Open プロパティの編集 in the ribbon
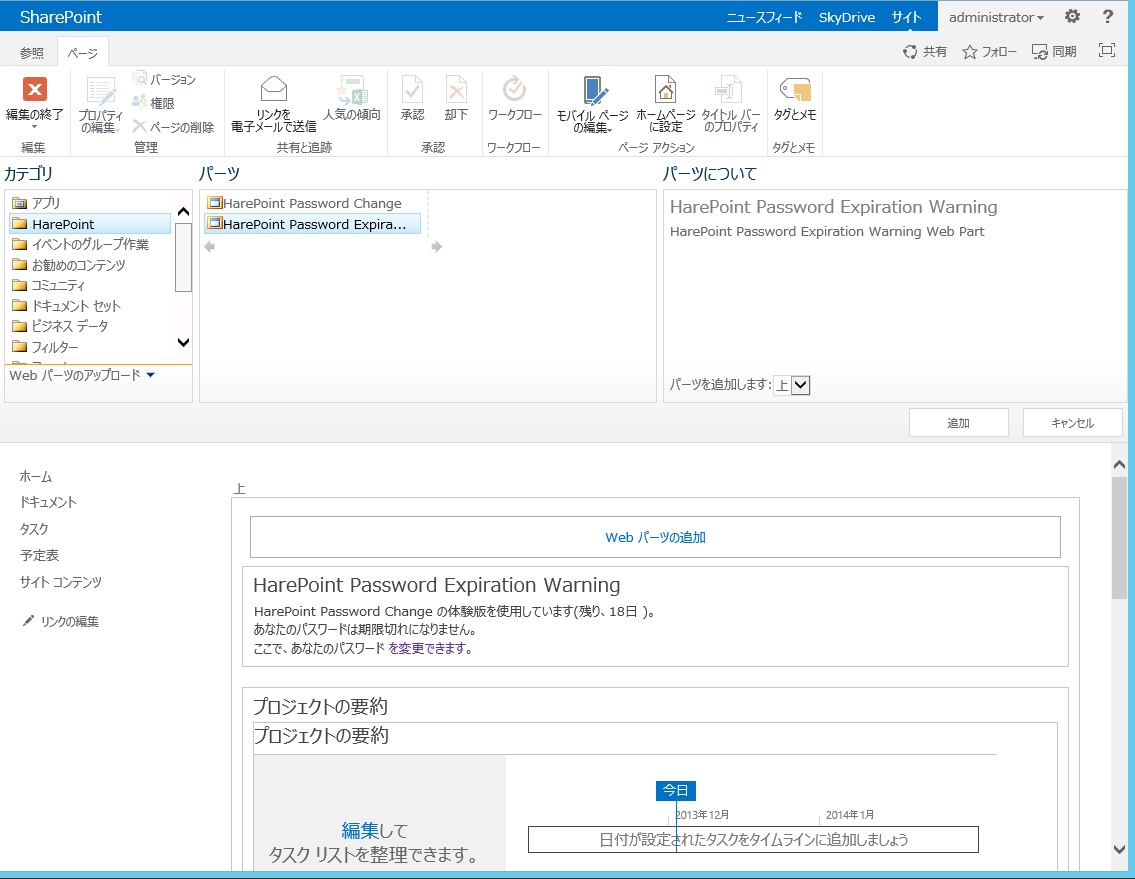 tap(101, 105)
